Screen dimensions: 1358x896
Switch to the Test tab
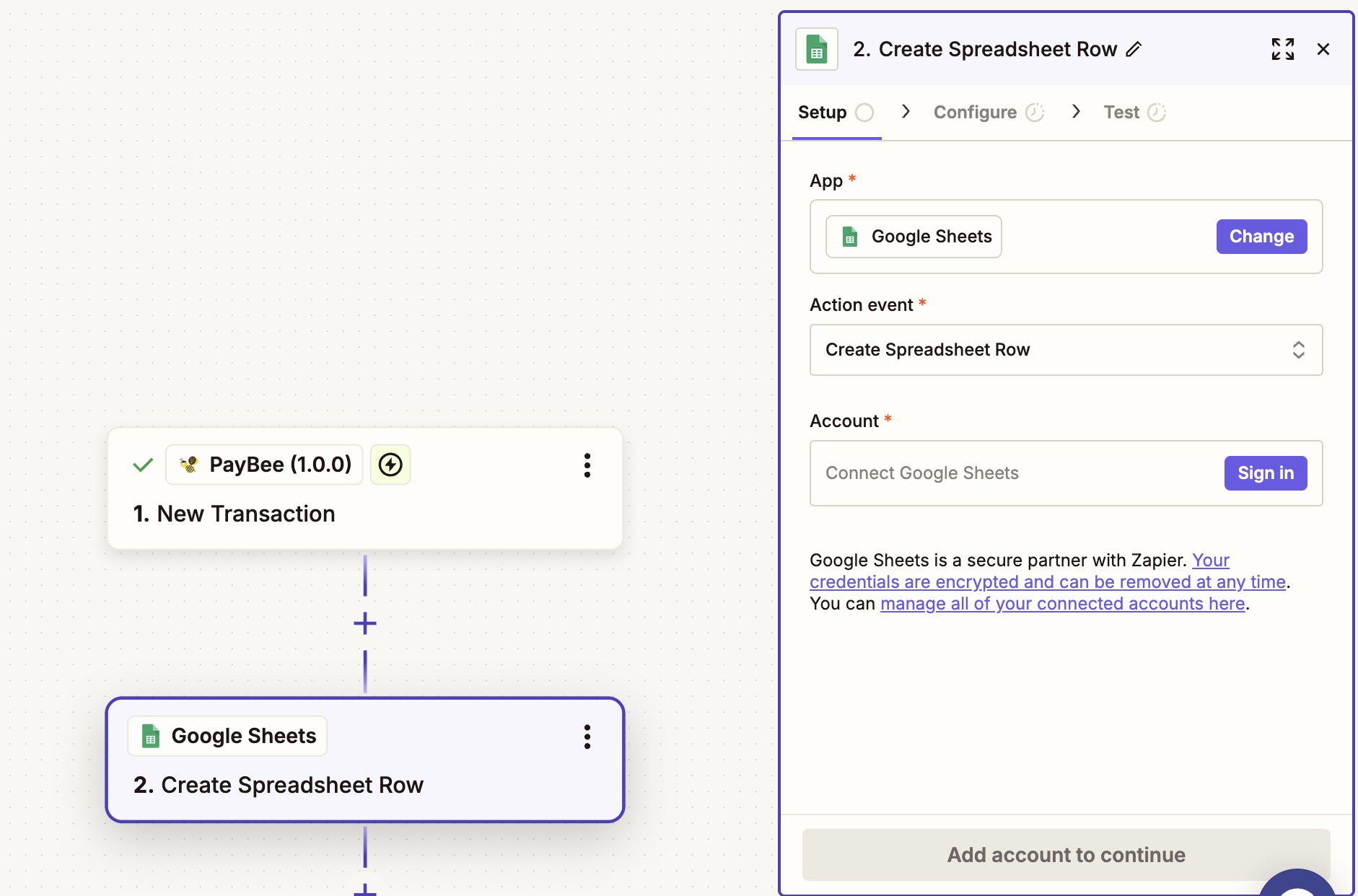pos(1121,113)
